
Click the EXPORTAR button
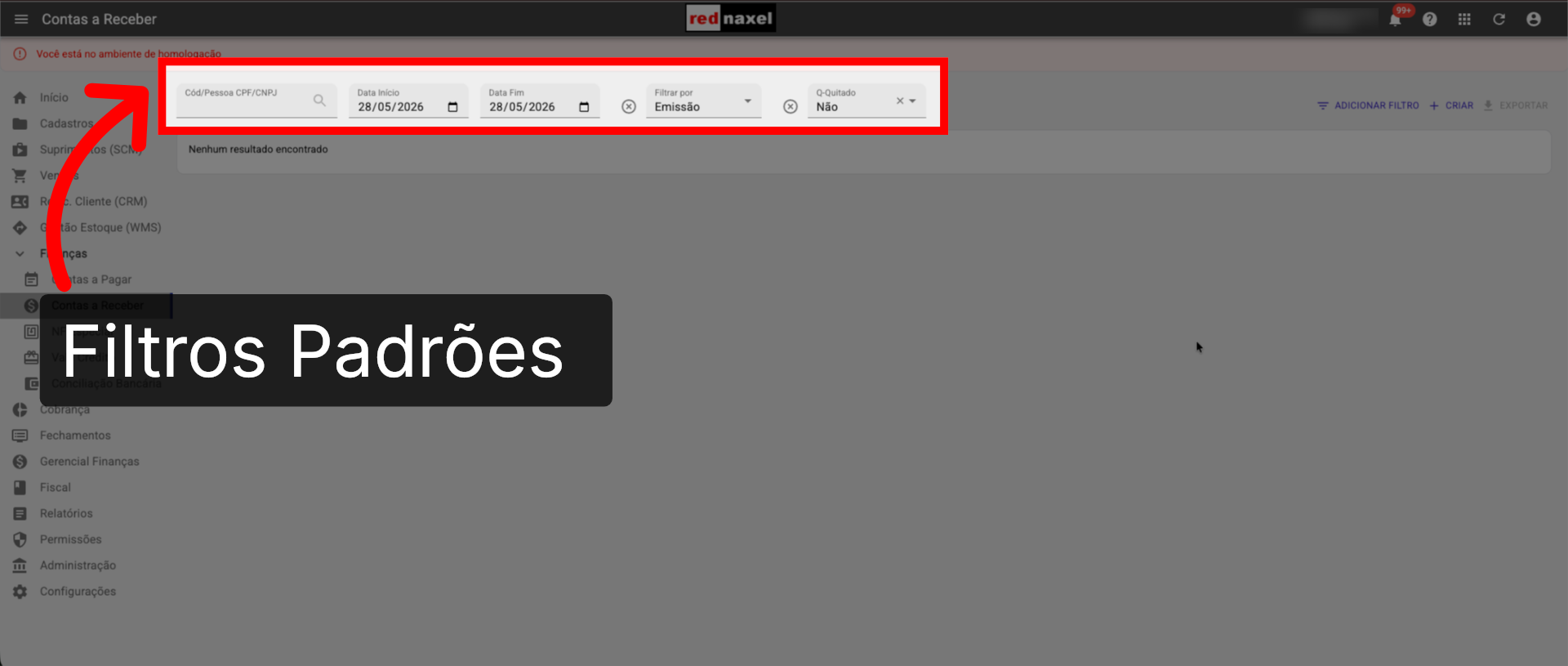coord(1515,105)
